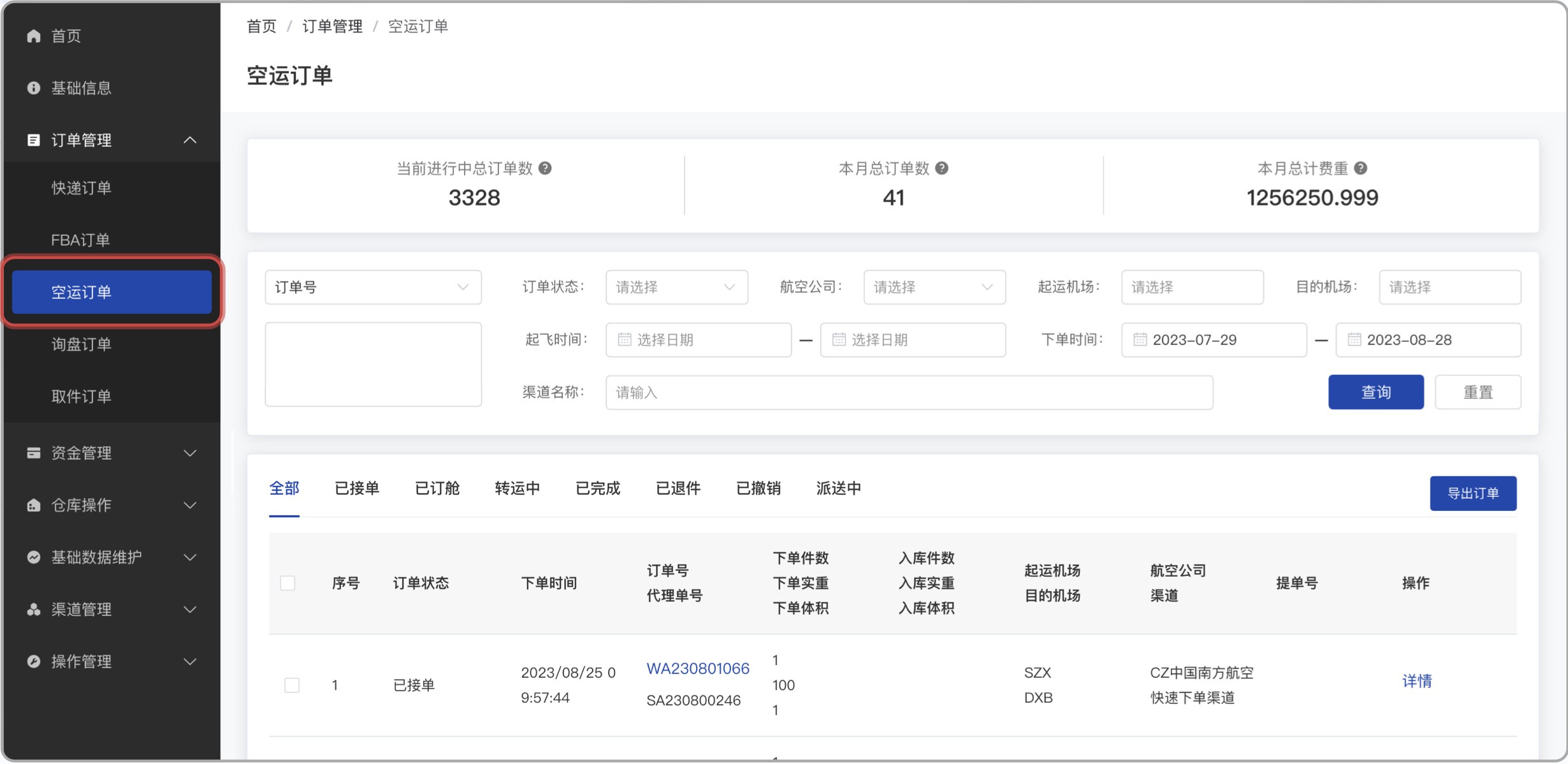
Task: Click the 渠道名称 input field
Action: pyautogui.click(x=908, y=392)
